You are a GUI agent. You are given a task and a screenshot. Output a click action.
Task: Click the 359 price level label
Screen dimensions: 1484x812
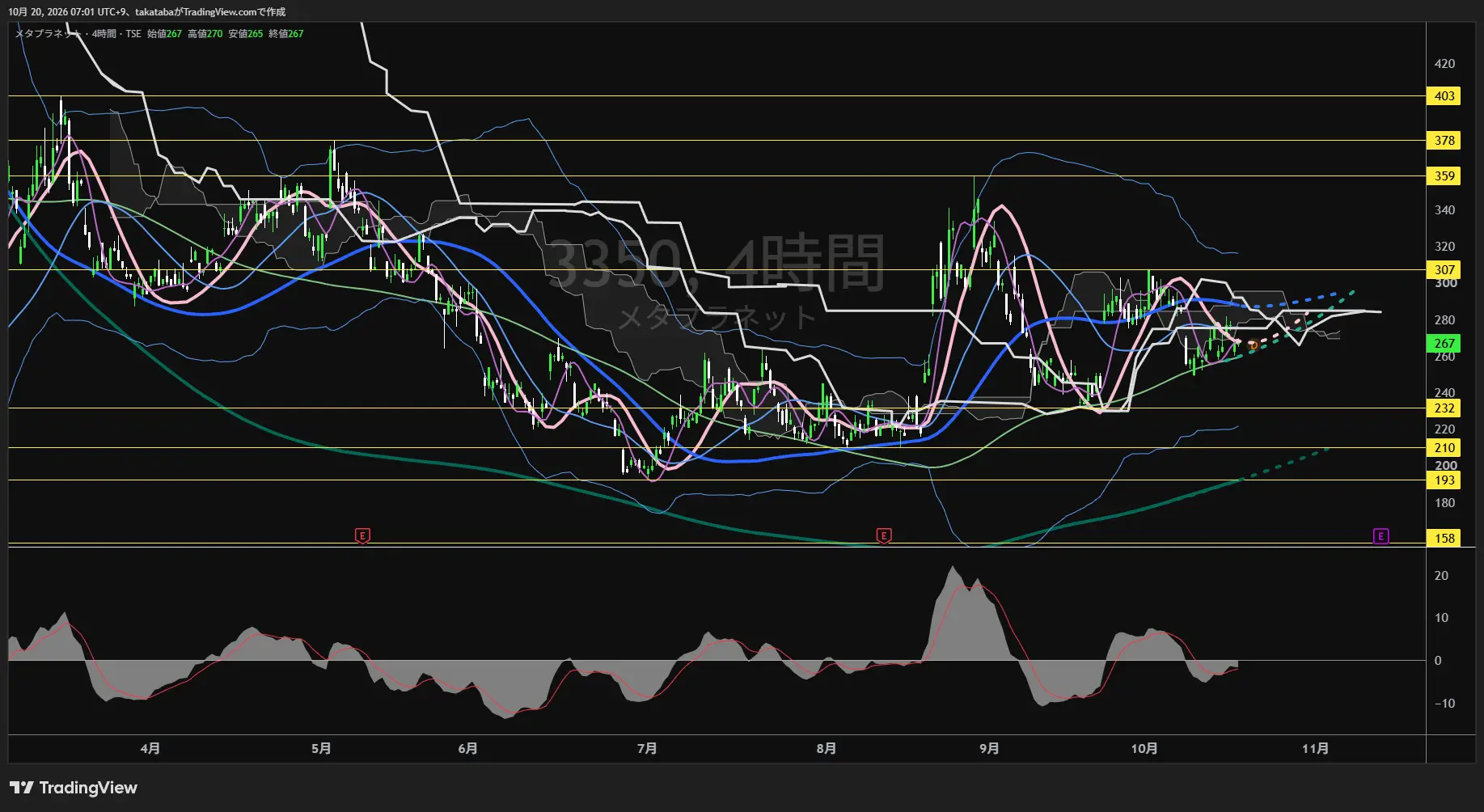point(1444,176)
